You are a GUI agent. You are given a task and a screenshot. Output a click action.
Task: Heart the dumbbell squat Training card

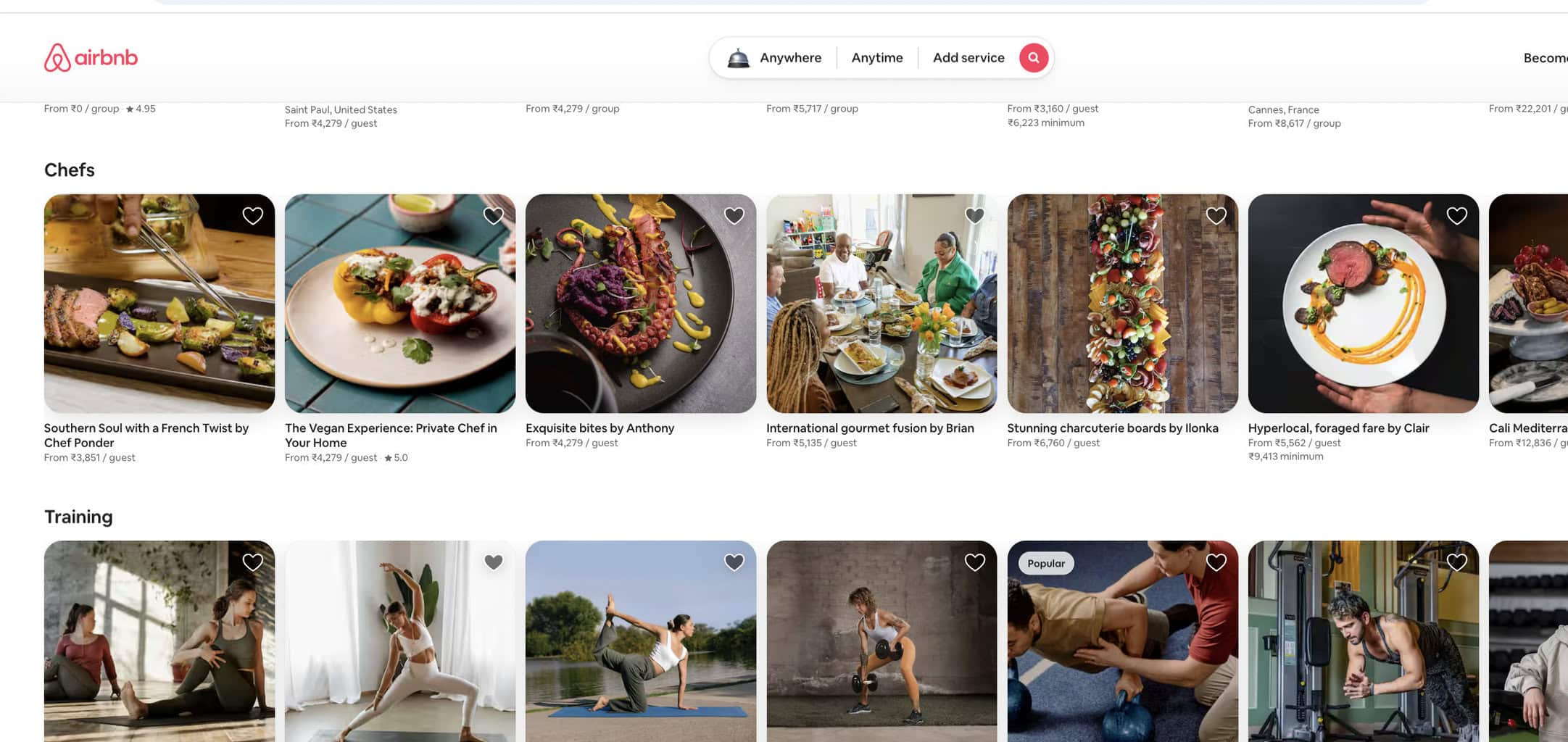pos(974,562)
